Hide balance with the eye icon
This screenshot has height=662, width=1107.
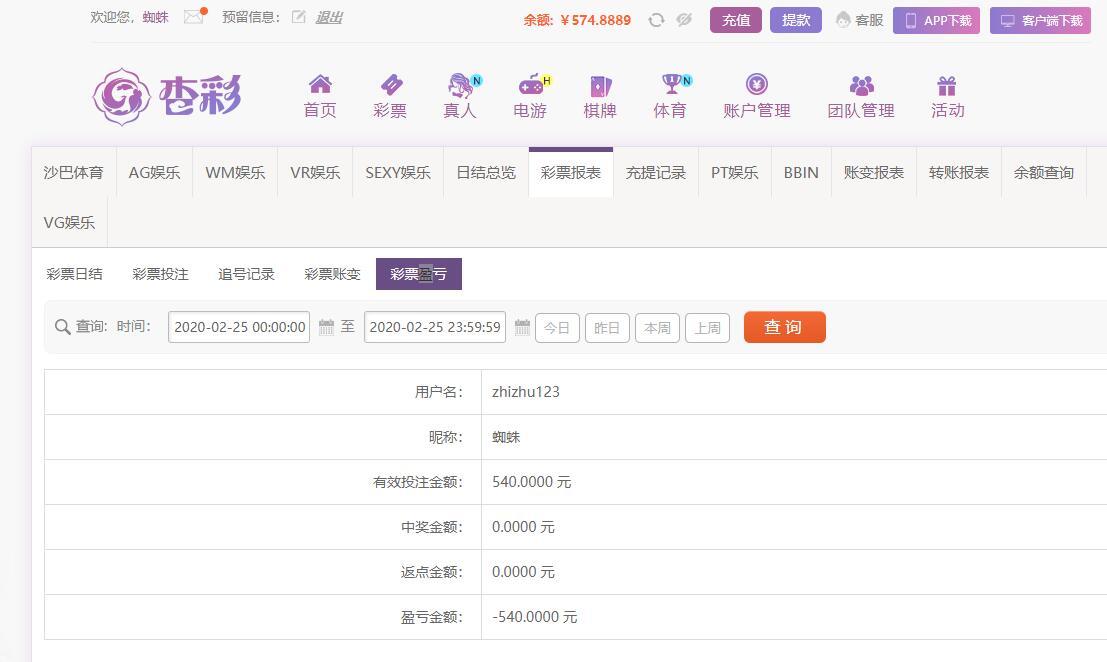tap(684, 20)
